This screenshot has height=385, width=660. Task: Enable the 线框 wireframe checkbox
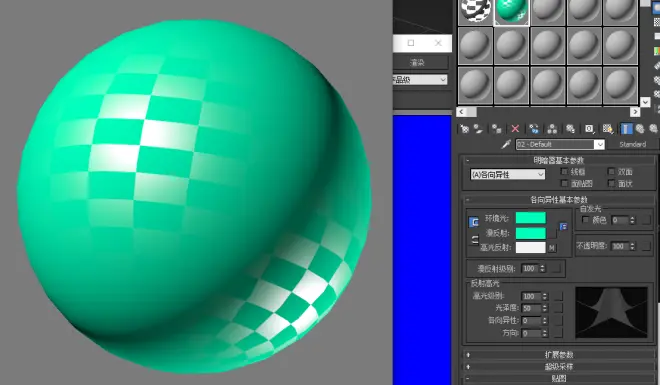click(x=565, y=172)
